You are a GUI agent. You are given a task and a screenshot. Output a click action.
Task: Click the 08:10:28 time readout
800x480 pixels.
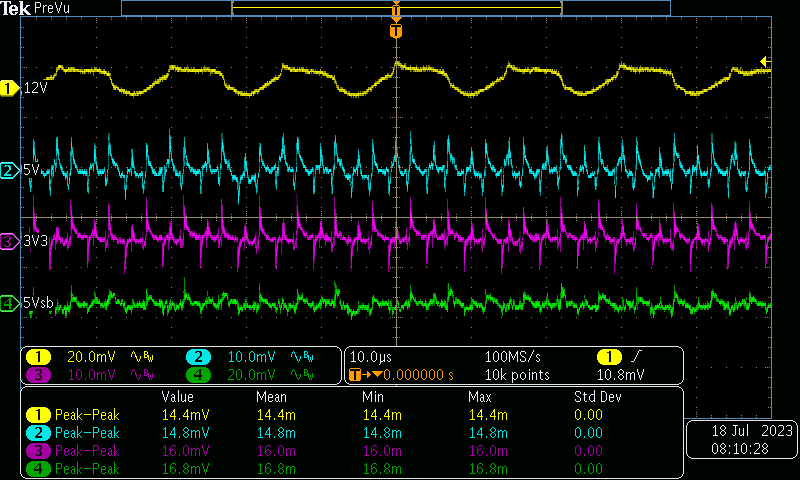(740, 449)
